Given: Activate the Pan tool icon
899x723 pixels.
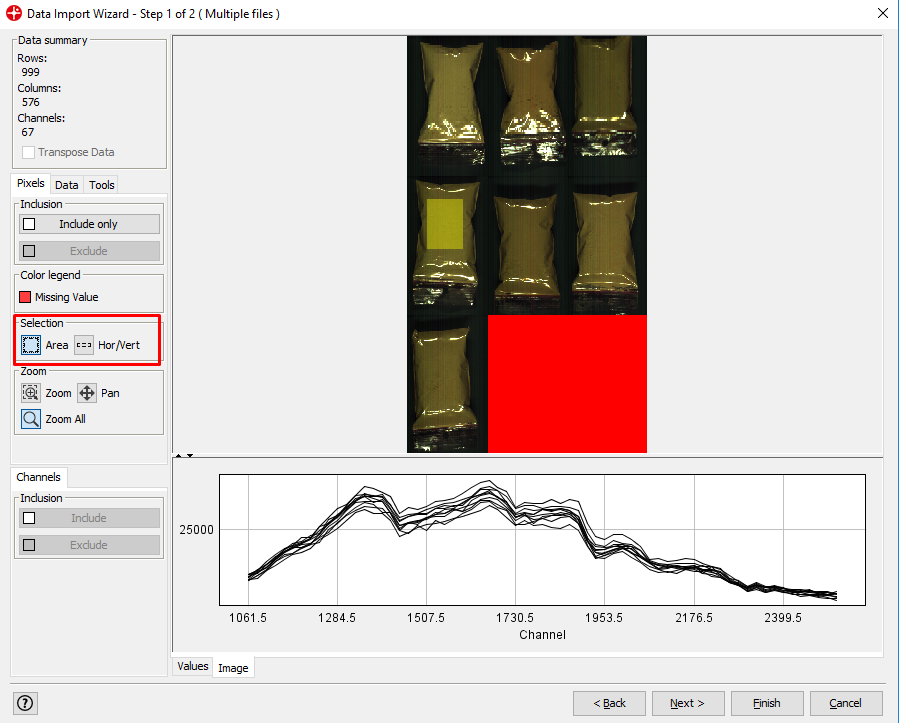Looking at the screenshot, I should 87,393.
